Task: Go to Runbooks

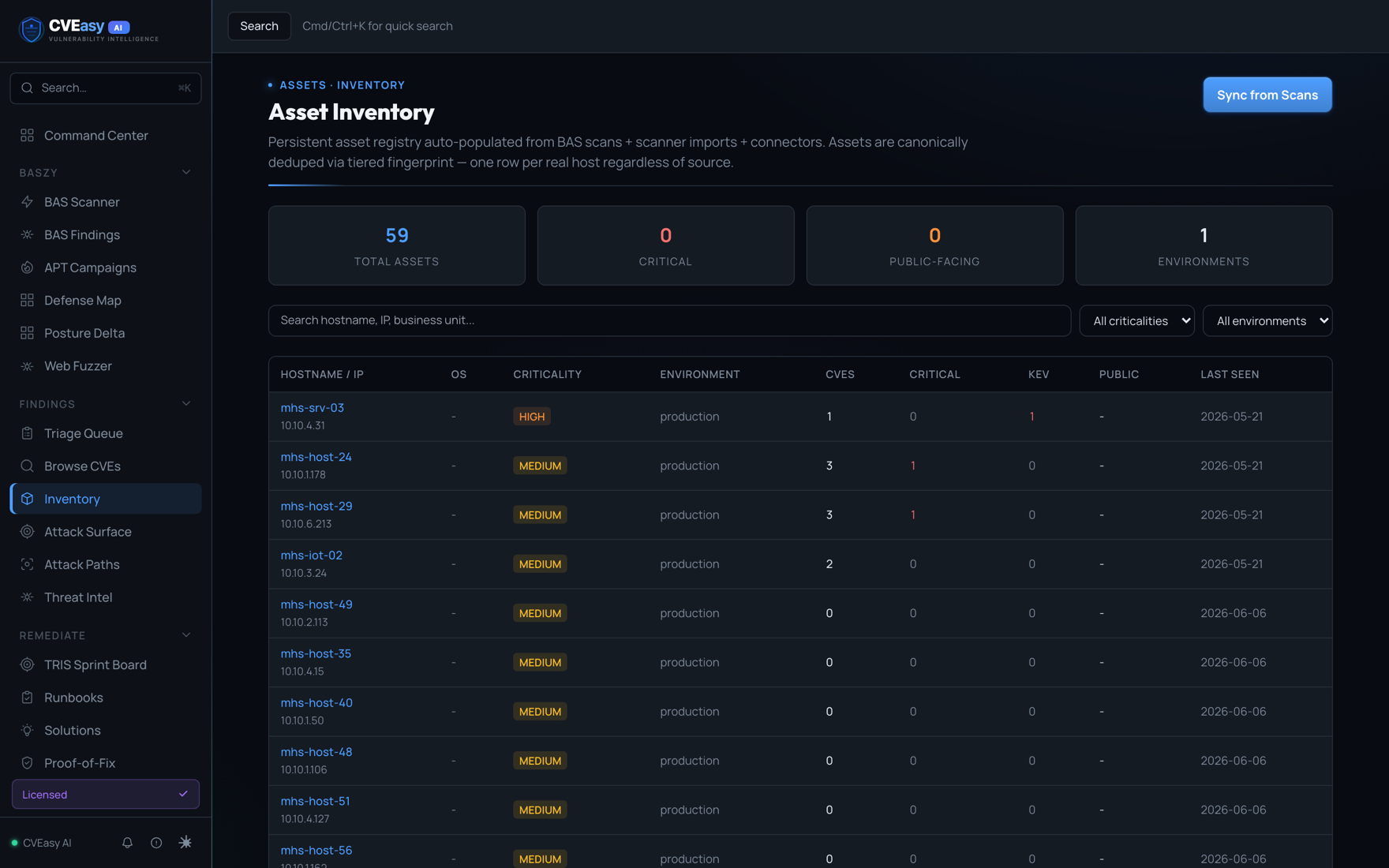Action: tap(106, 698)
